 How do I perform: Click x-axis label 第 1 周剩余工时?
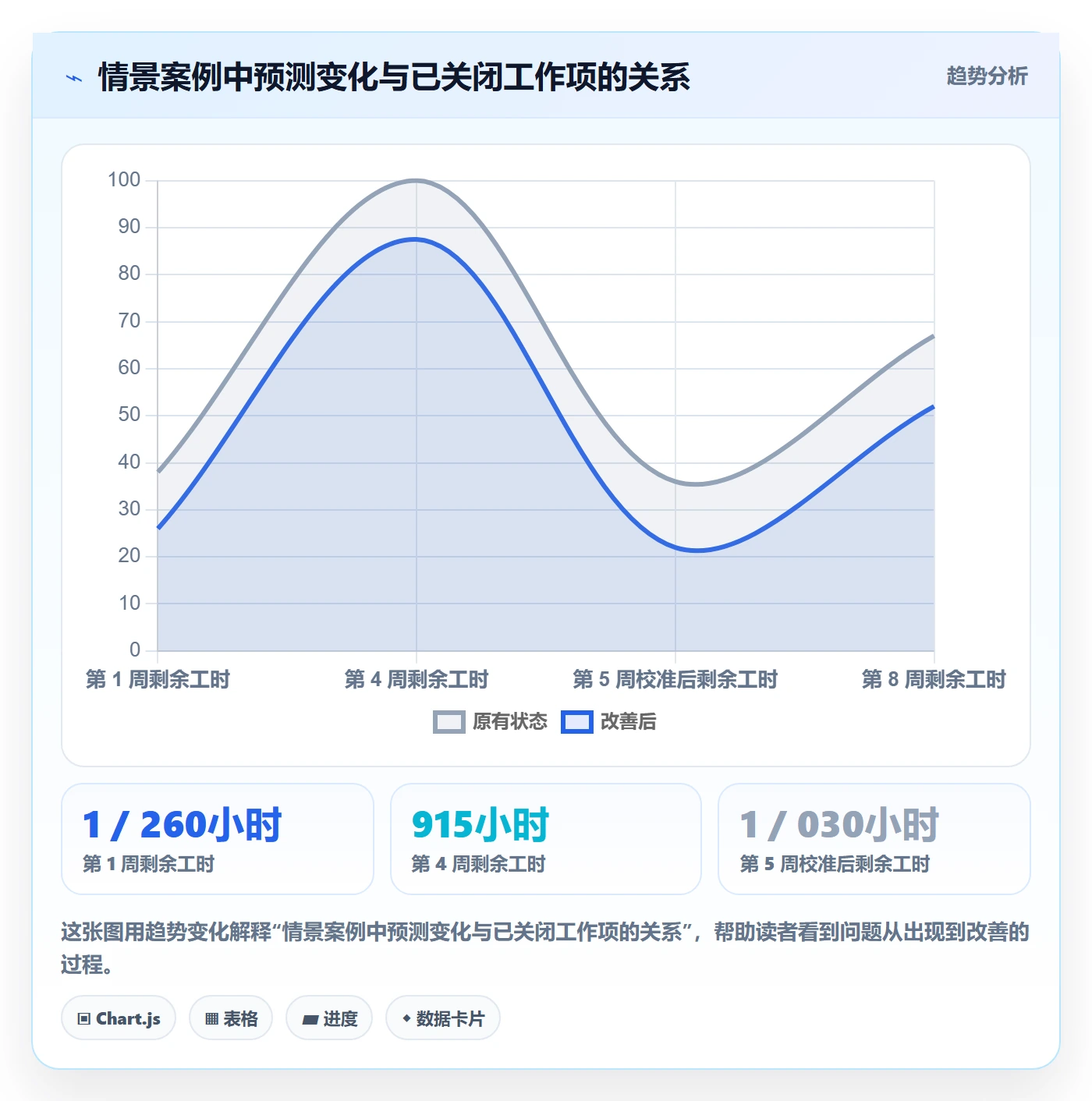coord(158,679)
